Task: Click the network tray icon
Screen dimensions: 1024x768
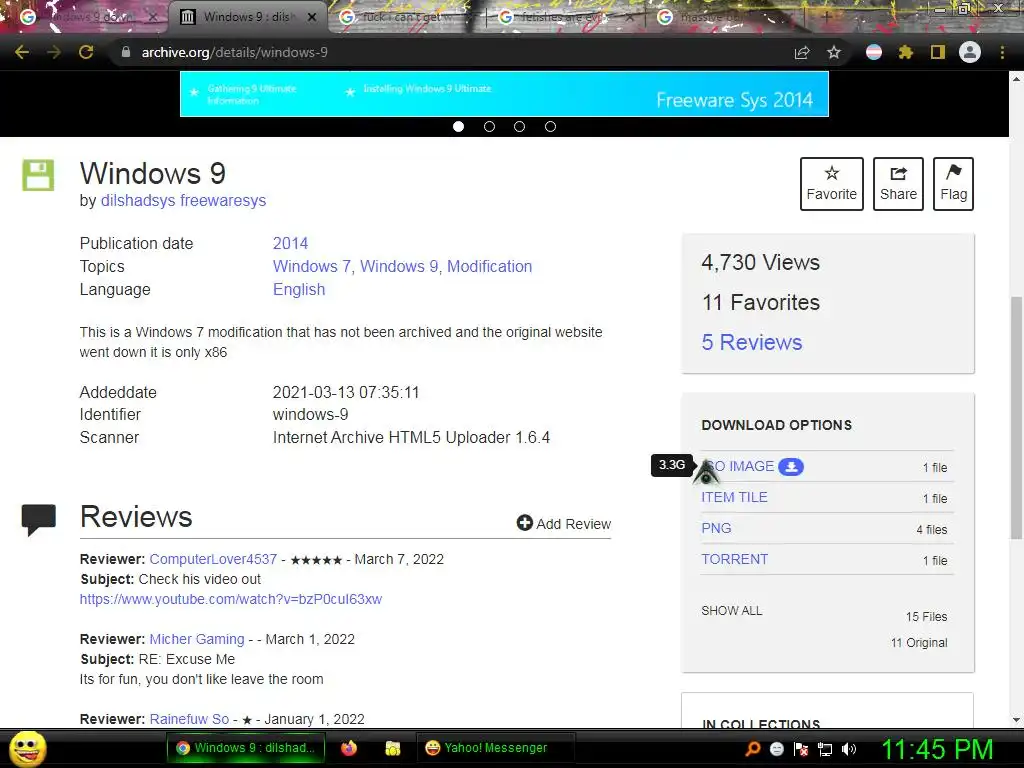Action: (x=825, y=749)
